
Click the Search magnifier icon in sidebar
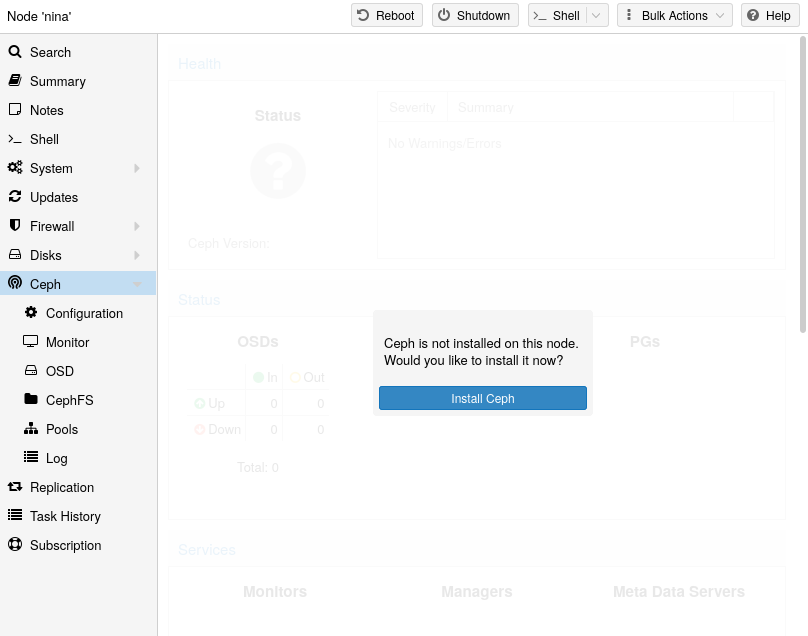tap(15, 52)
